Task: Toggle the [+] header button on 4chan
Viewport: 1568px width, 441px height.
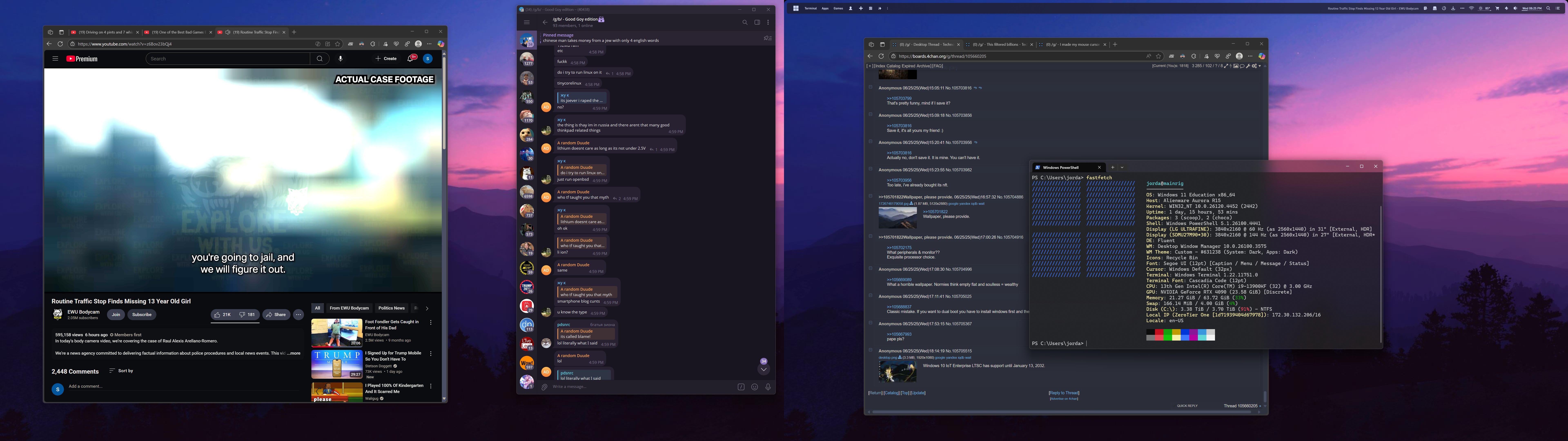Action: point(870,66)
